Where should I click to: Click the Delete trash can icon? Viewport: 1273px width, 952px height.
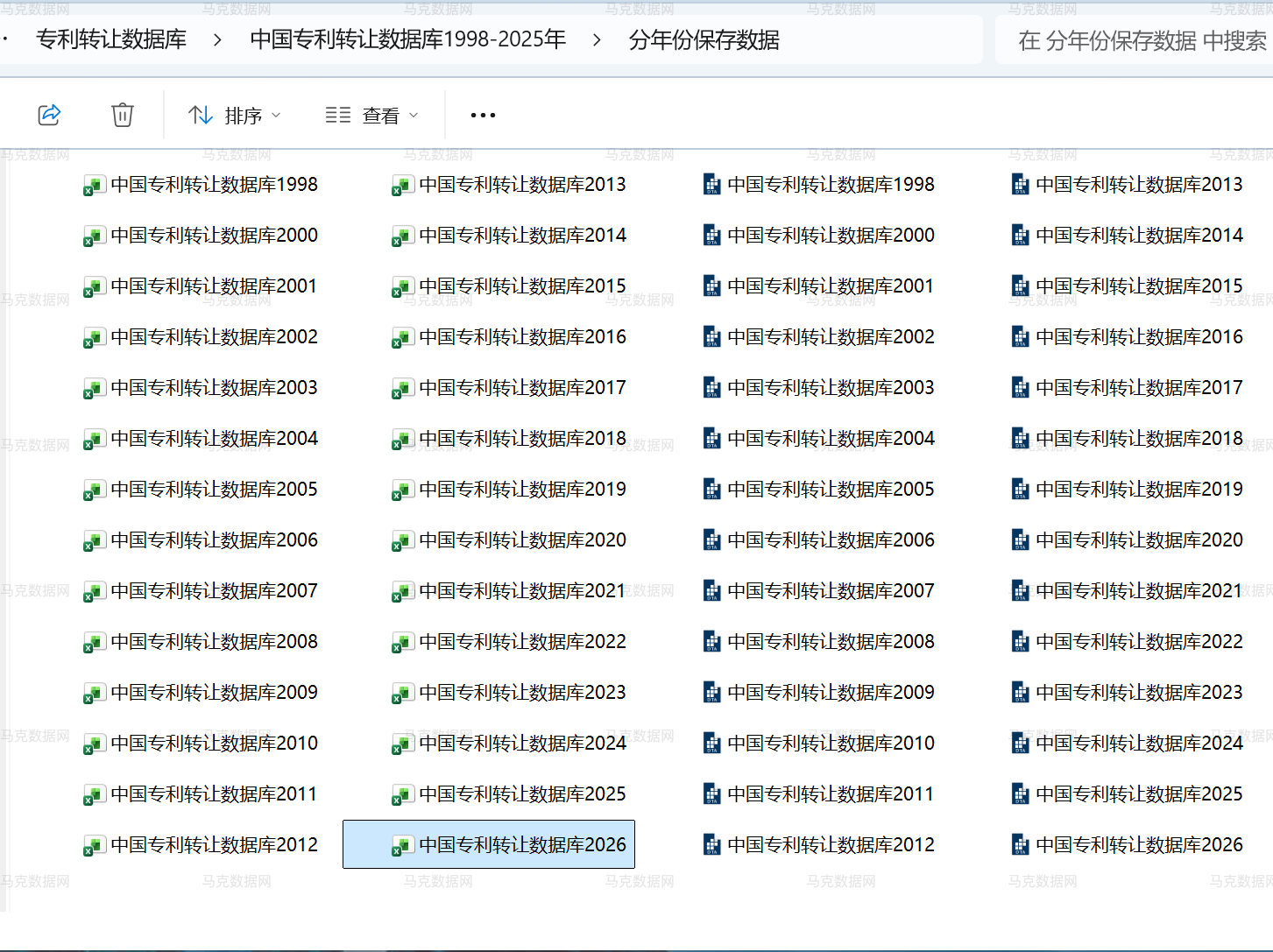[123, 115]
